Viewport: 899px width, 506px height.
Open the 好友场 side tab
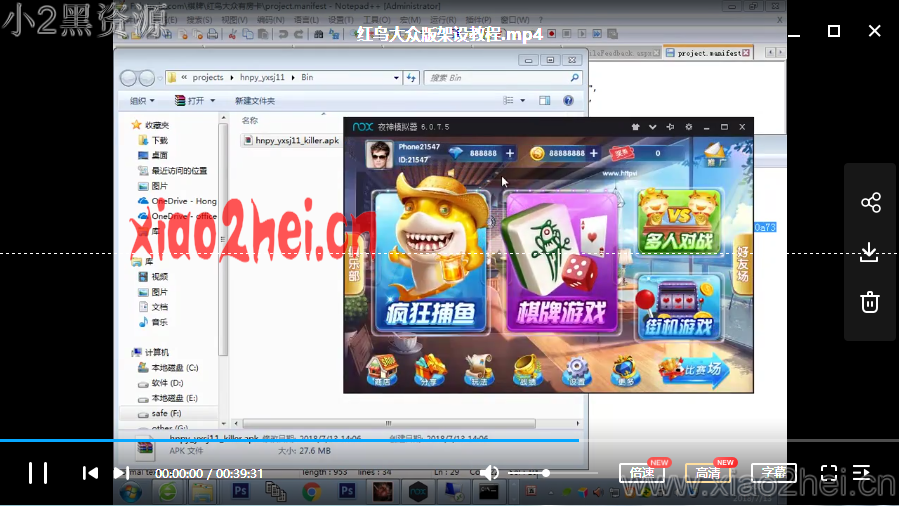[742, 265]
